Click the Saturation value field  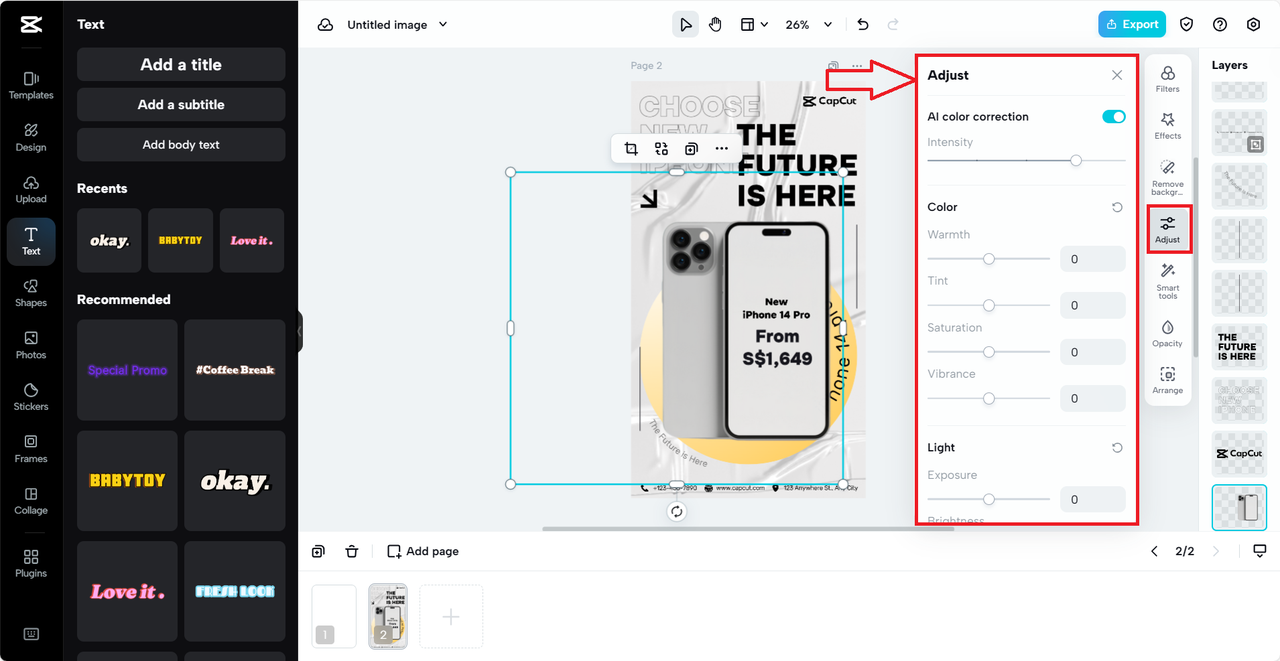pyautogui.click(x=1093, y=352)
